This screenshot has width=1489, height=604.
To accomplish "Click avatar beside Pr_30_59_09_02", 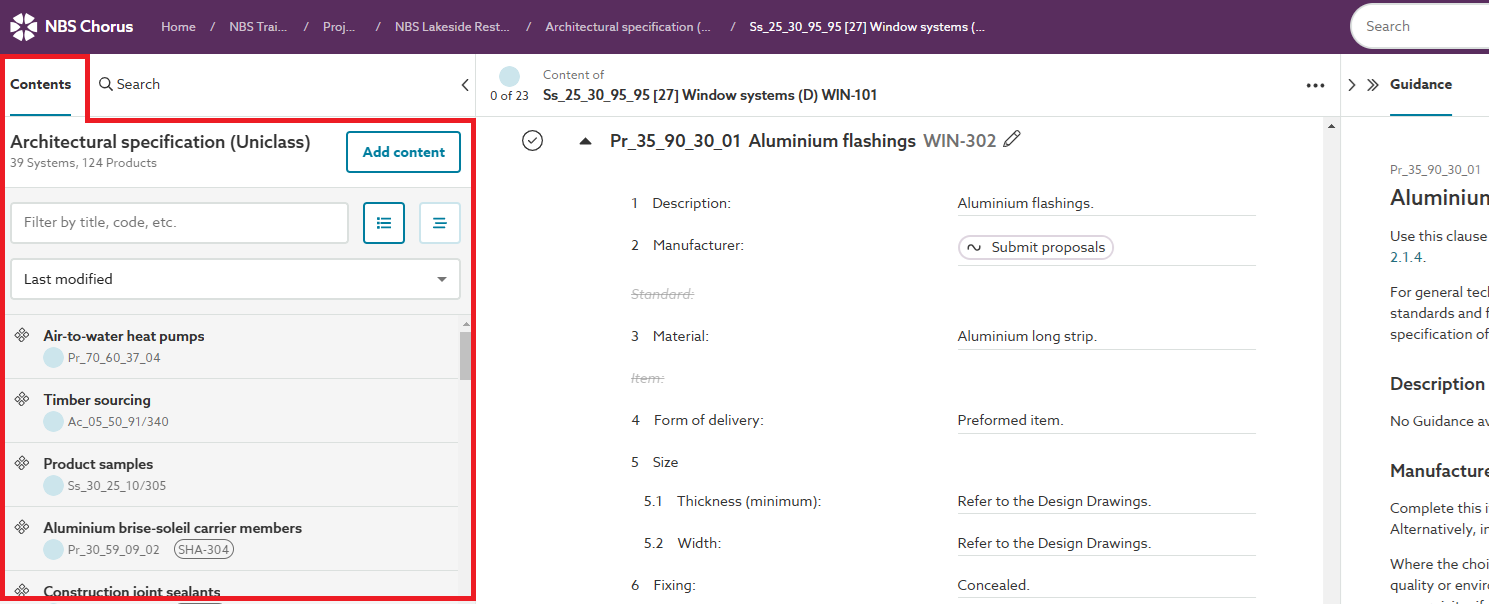I will [54, 549].
